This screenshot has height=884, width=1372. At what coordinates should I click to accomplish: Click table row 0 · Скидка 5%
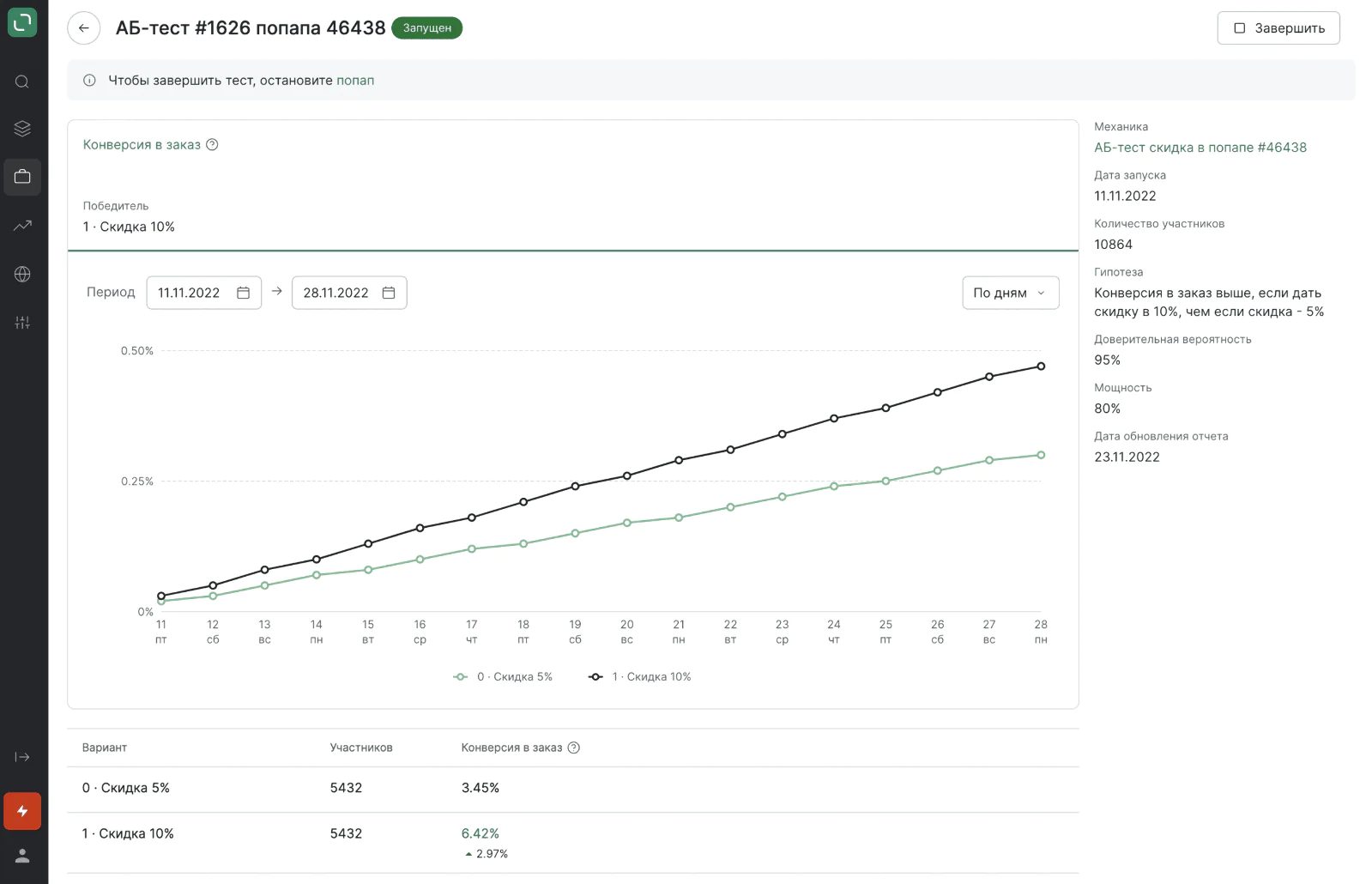pos(573,789)
